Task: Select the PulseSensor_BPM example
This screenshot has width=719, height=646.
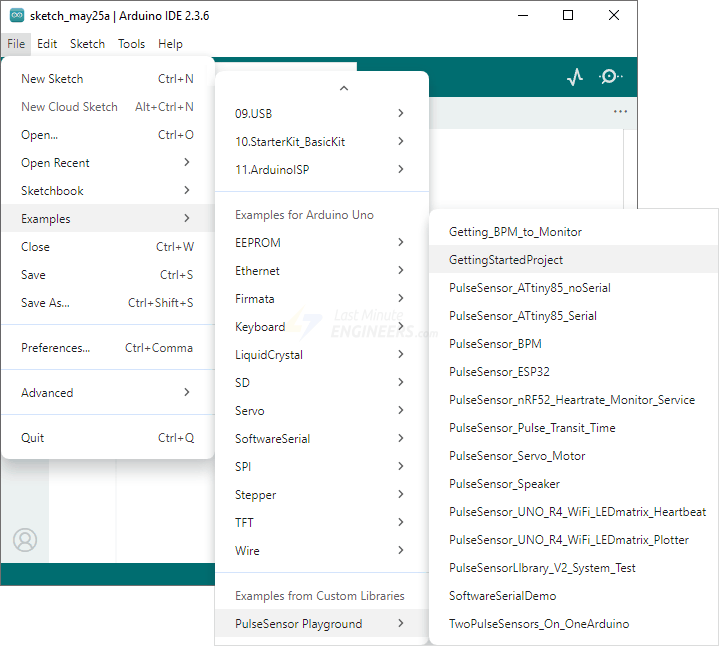Action: [495, 344]
